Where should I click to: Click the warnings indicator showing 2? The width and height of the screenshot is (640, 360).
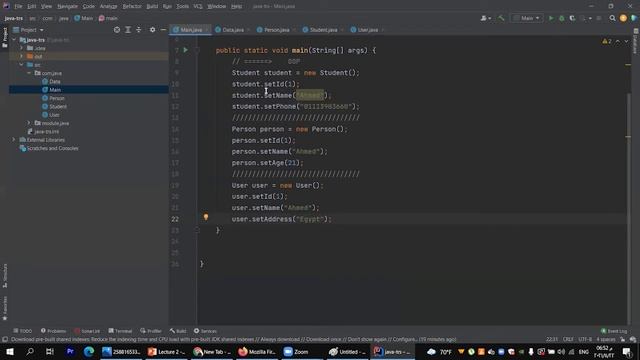tap(607, 41)
